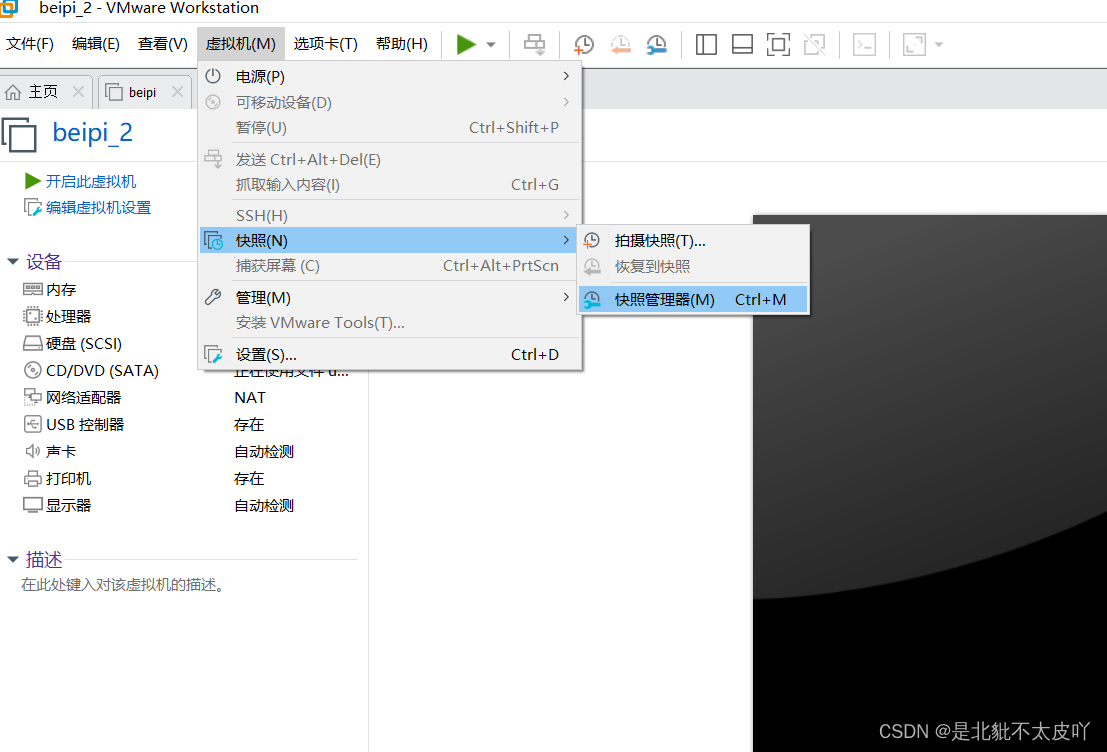1107x752 pixels.
Task: Open the dropdown arrow next to stretch icon
Action: pos(939,44)
